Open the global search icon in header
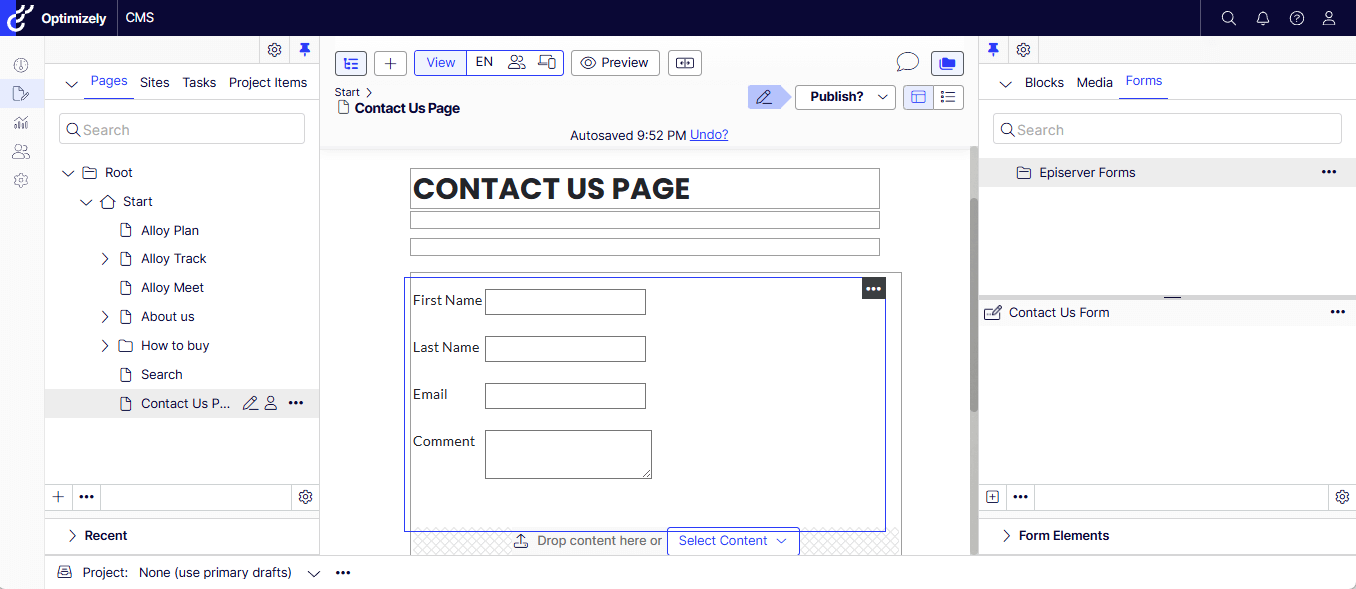The image size is (1356, 589). (x=1229, y=18)
